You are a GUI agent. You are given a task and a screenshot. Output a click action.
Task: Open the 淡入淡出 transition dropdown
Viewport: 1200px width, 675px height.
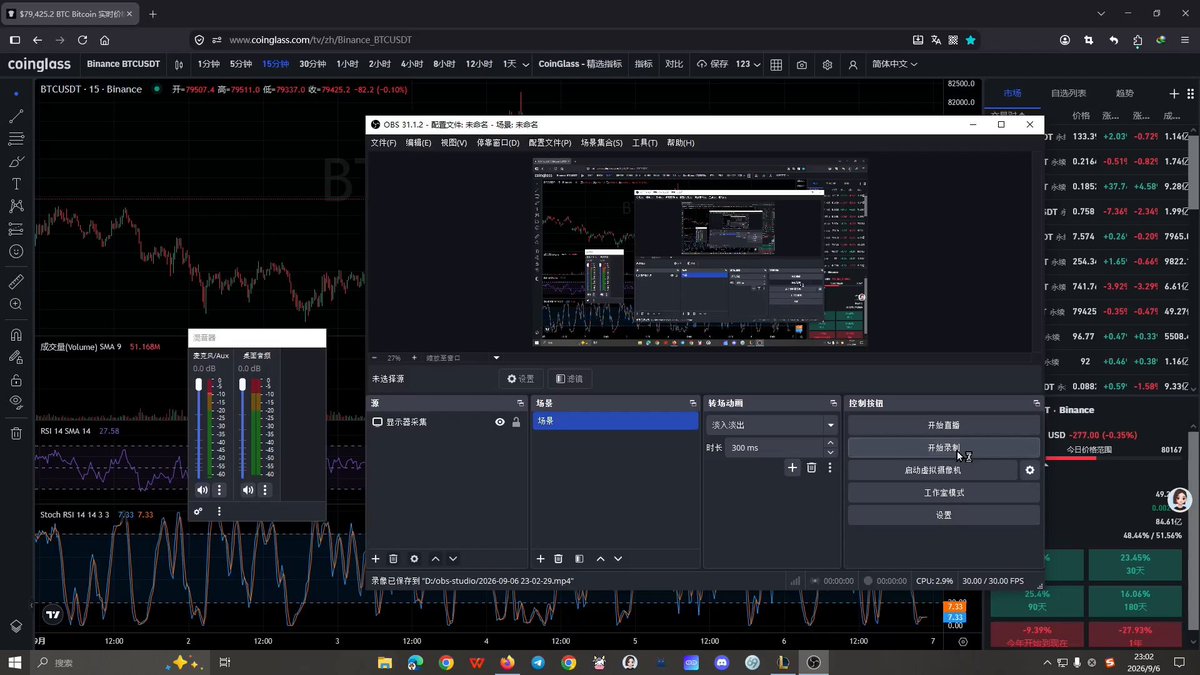tap(773, 425)
